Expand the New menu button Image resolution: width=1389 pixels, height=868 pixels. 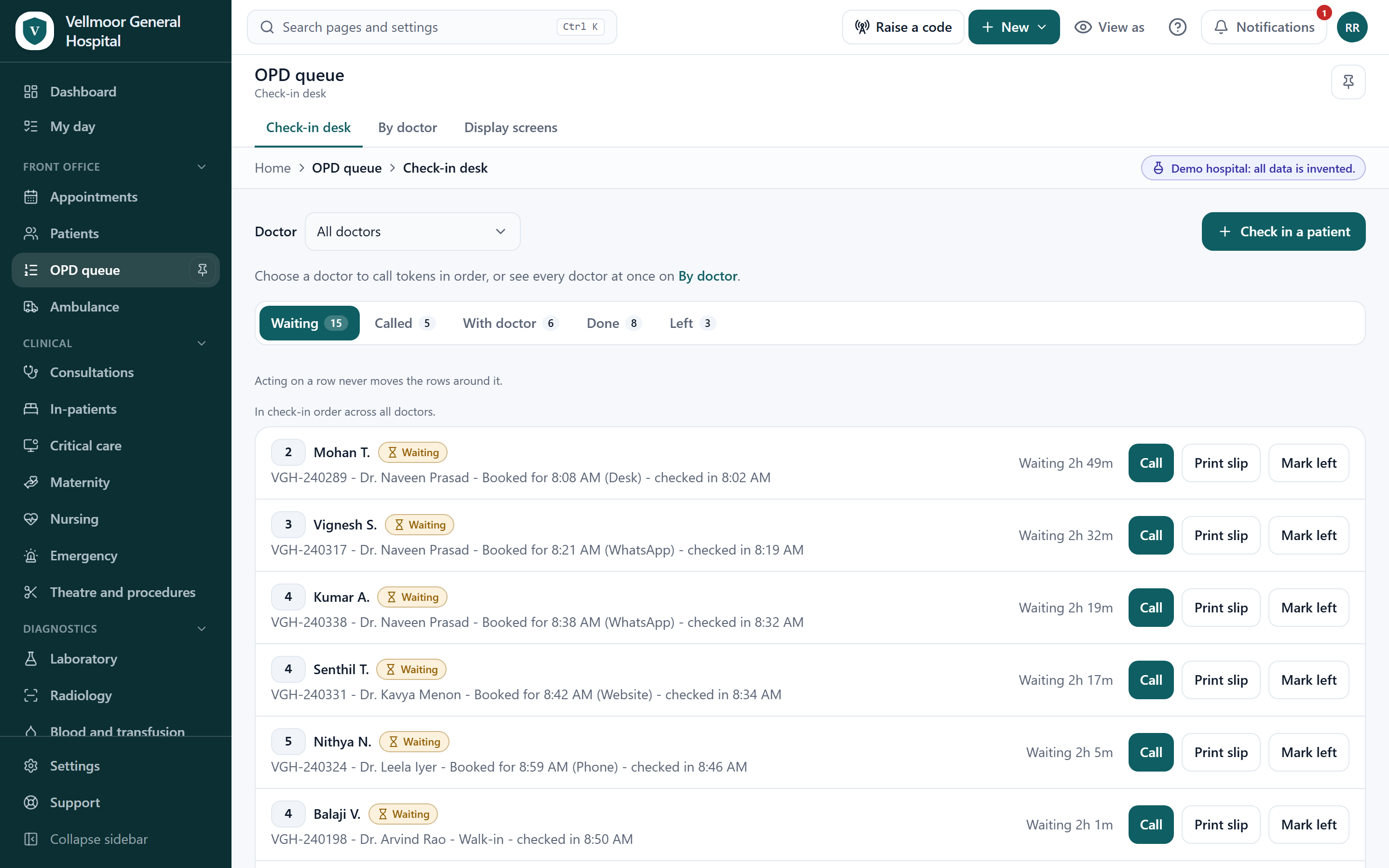pyautogui.click(x=1014, y=27)
